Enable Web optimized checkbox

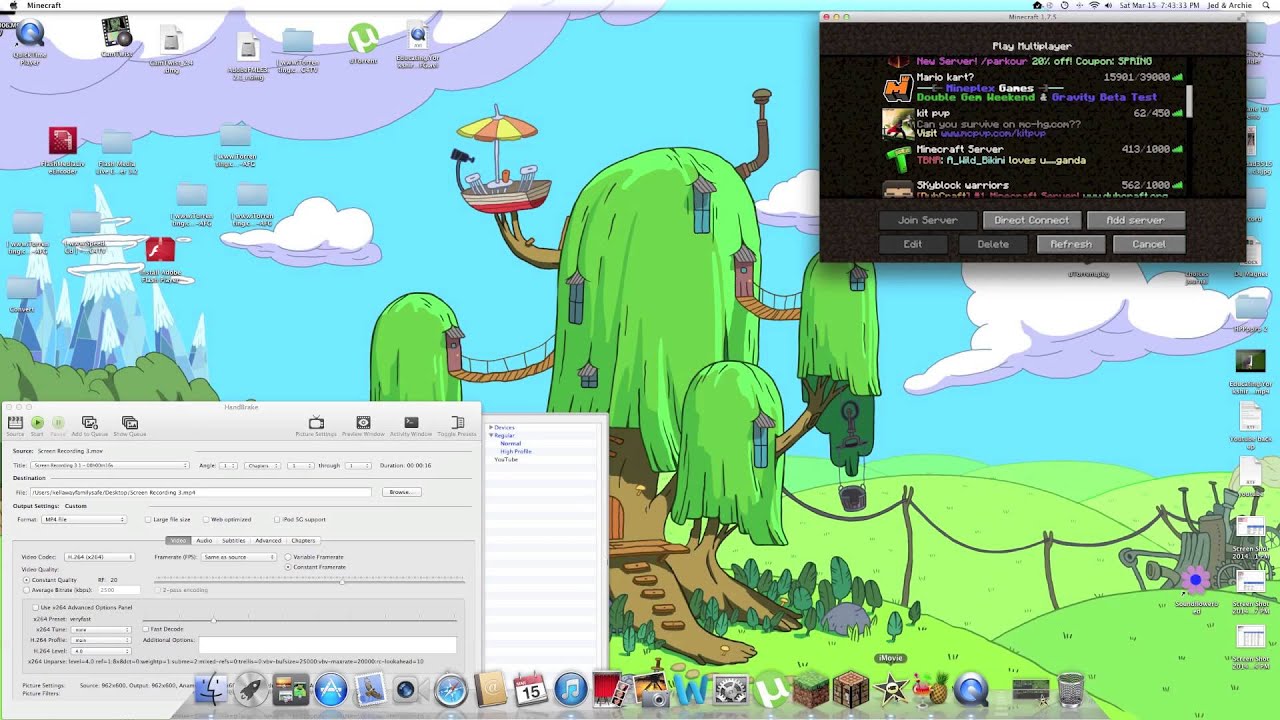[x=205, y=520]
